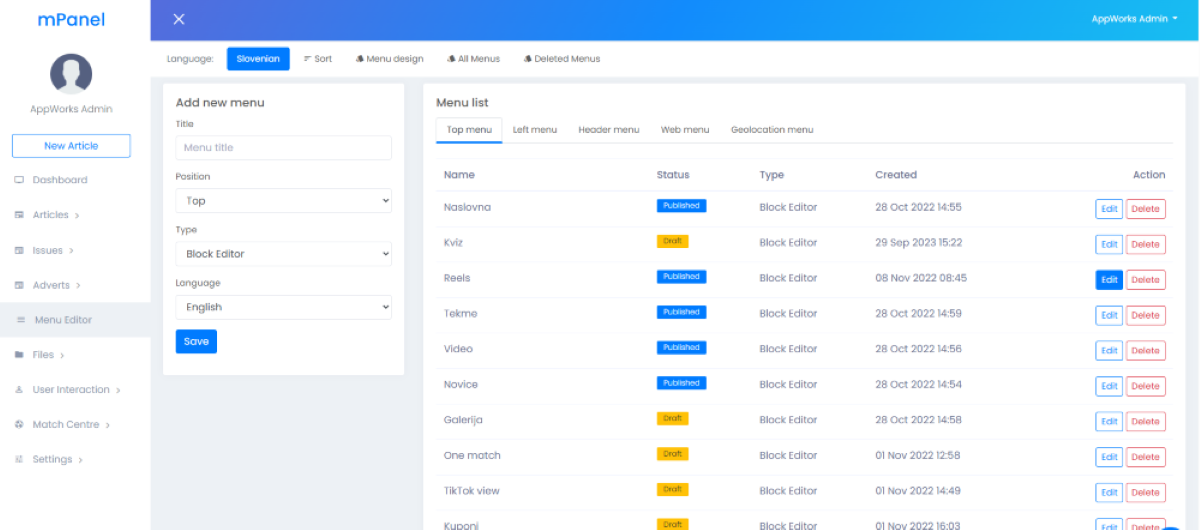Switch to the Geolocation menu tab
The image size is (1200, 530).
click(x=771, y=130)
